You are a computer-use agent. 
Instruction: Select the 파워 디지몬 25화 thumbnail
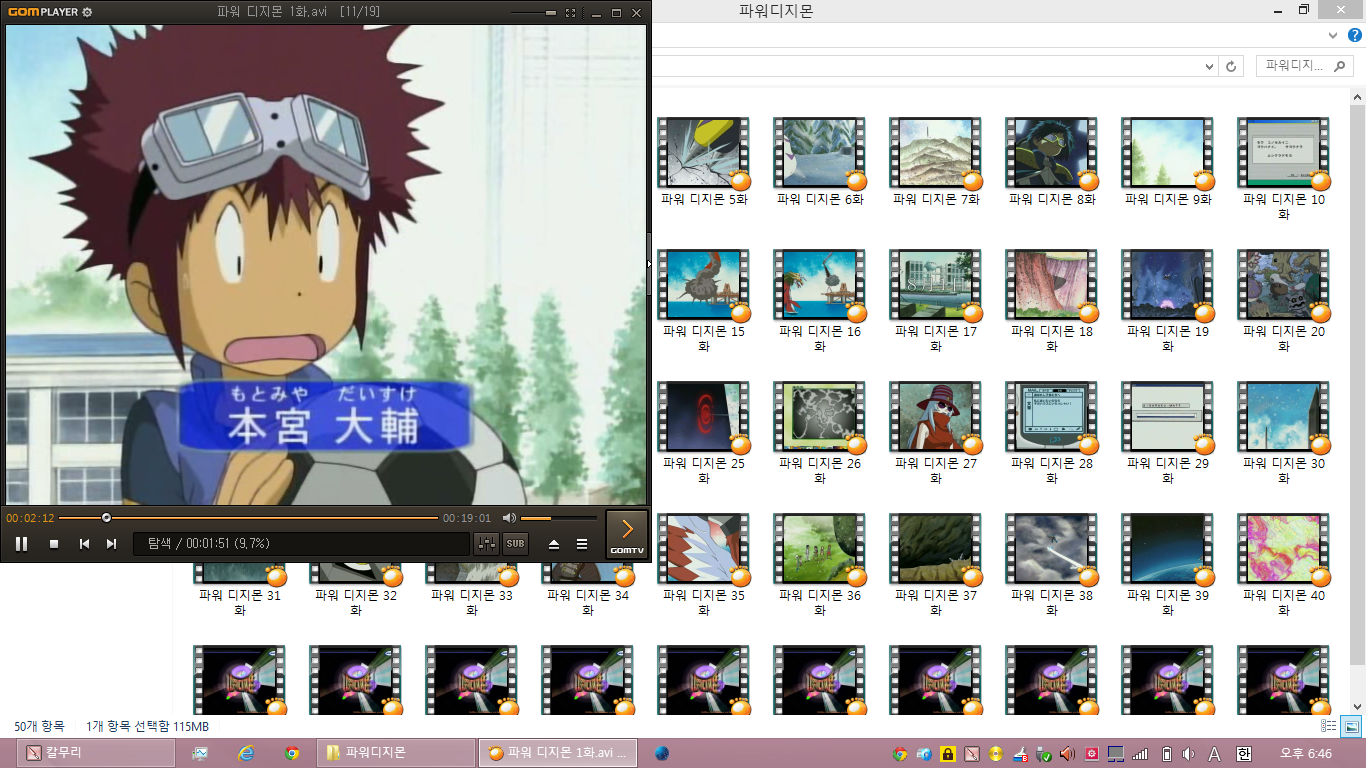point(704,417)
